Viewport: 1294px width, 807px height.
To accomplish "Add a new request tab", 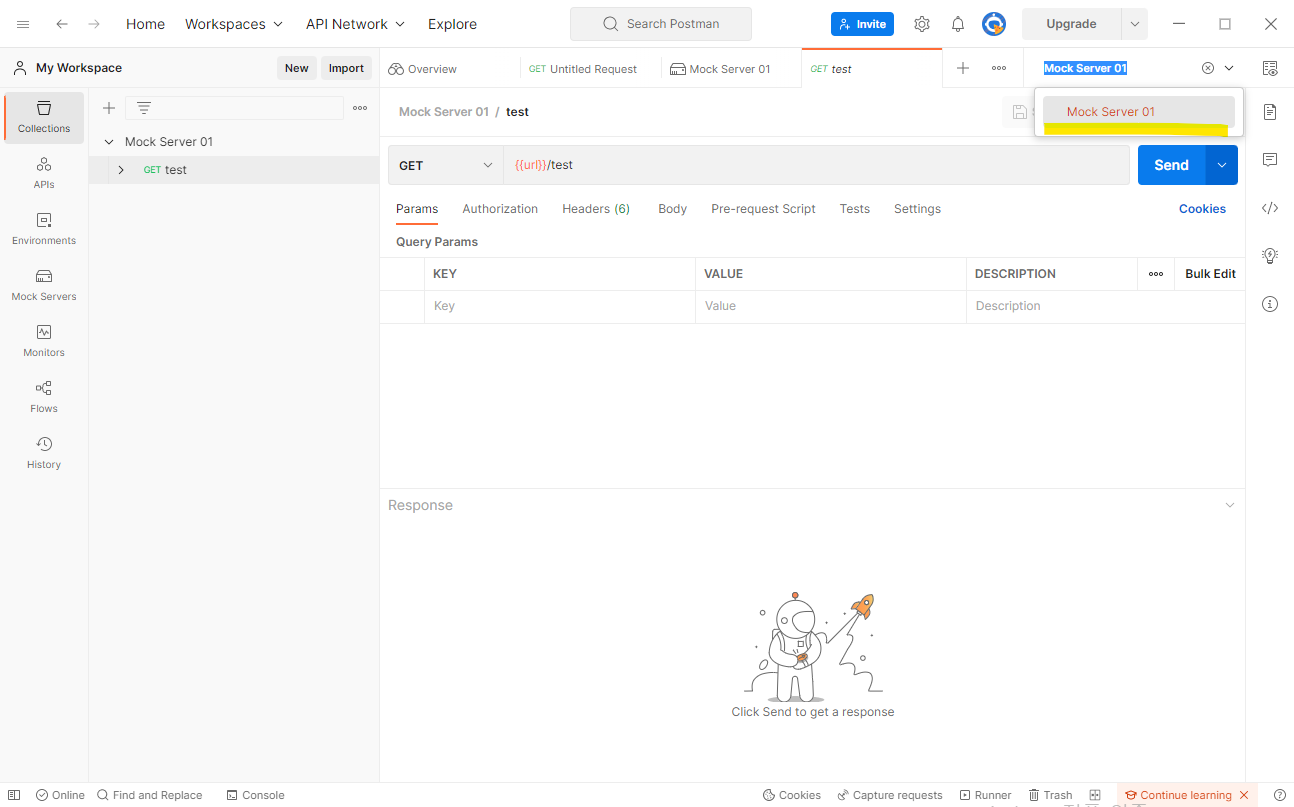I will coord(963,68).
